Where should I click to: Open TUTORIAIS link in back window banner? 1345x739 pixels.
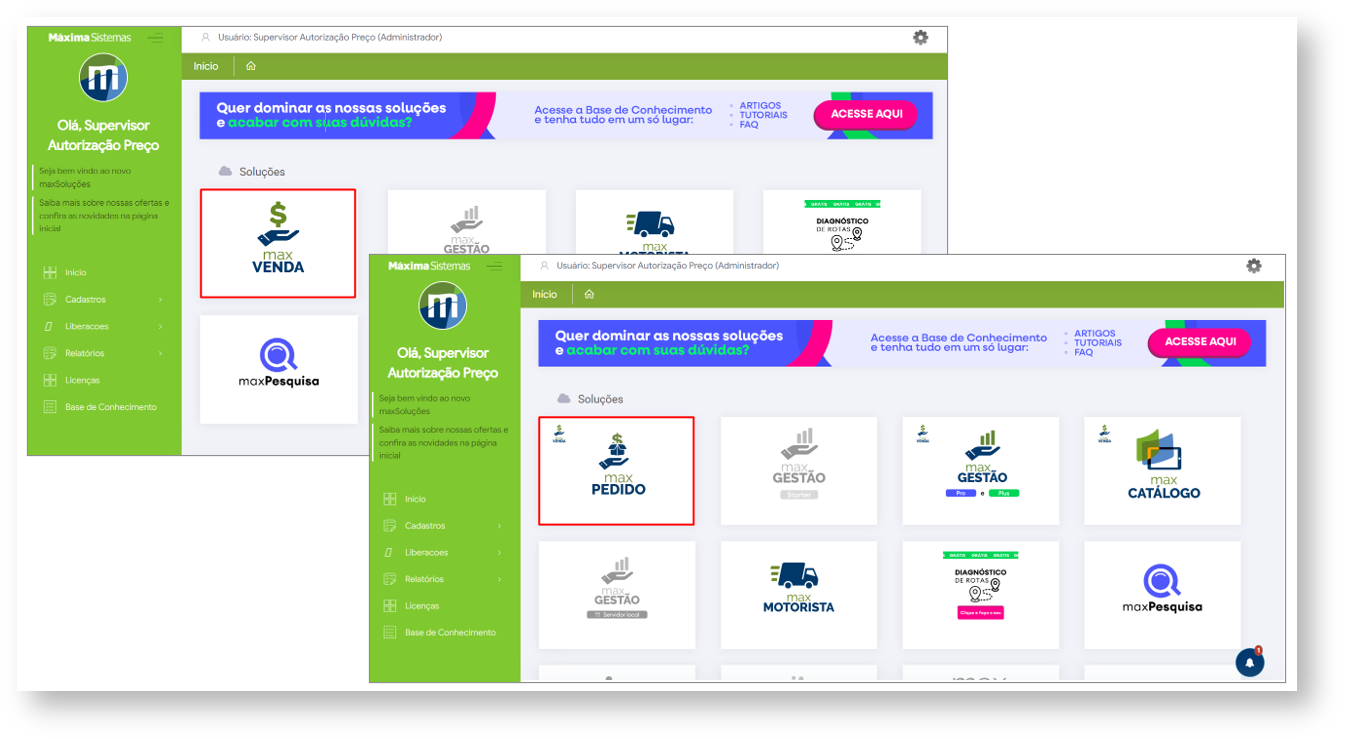pos(763,115)
